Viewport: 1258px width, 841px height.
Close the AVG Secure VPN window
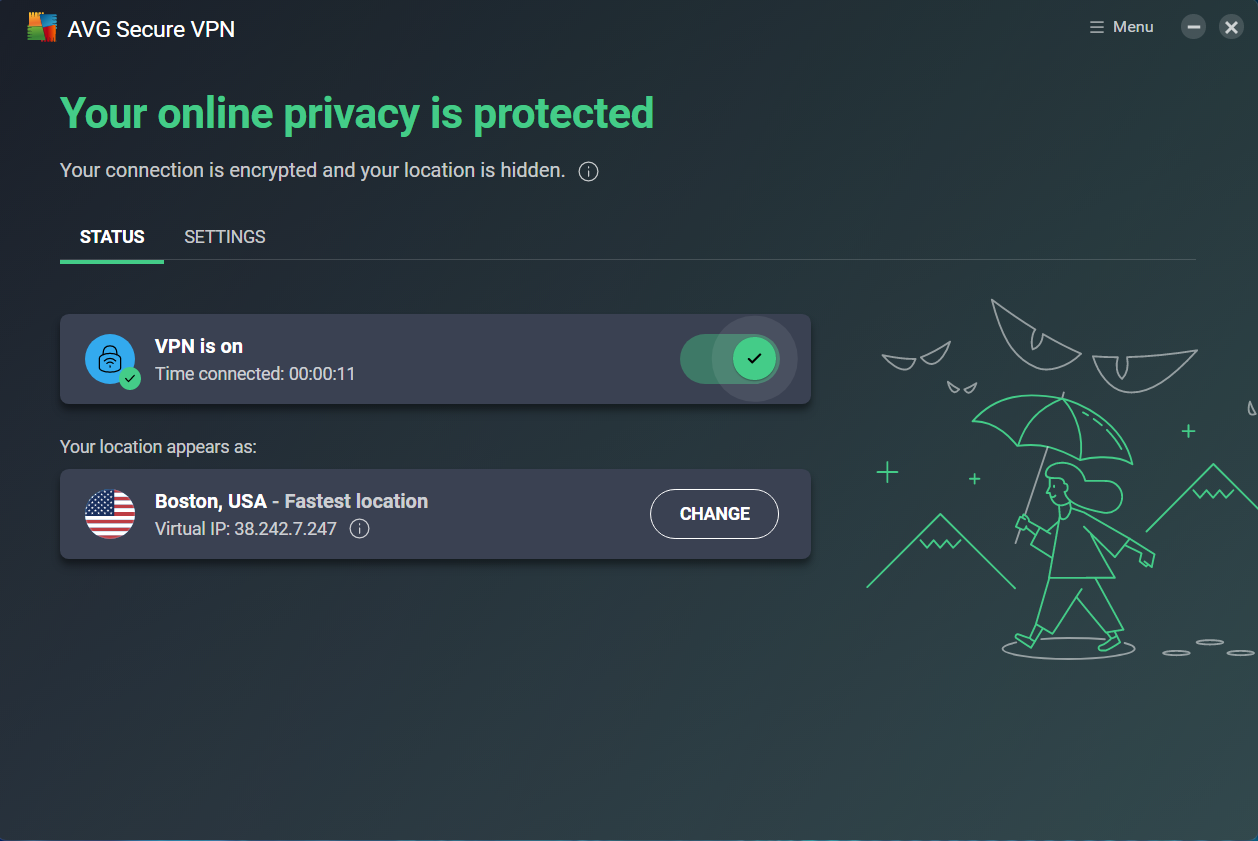click(1231, 27)
